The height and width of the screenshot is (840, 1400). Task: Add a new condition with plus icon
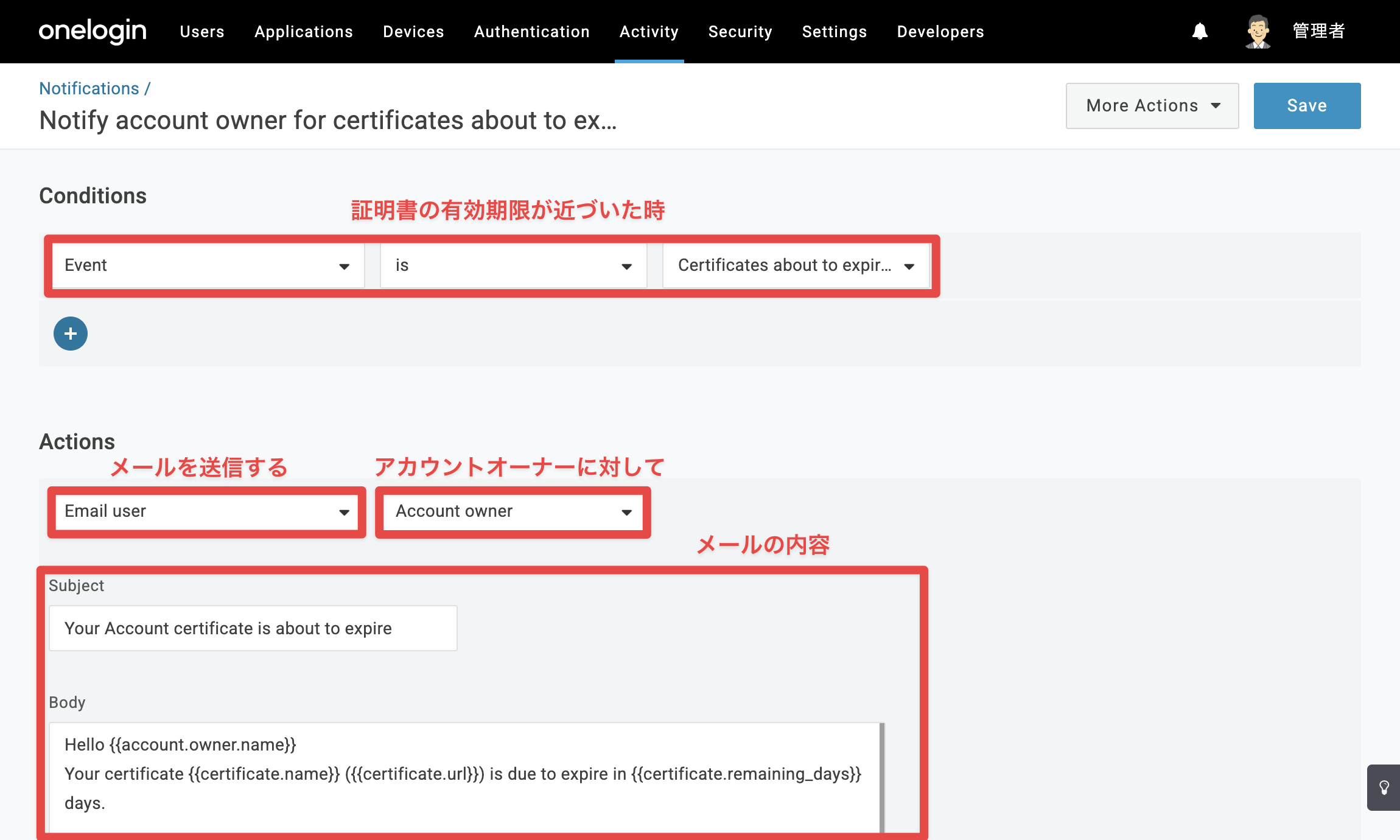(x=71, y=334)
